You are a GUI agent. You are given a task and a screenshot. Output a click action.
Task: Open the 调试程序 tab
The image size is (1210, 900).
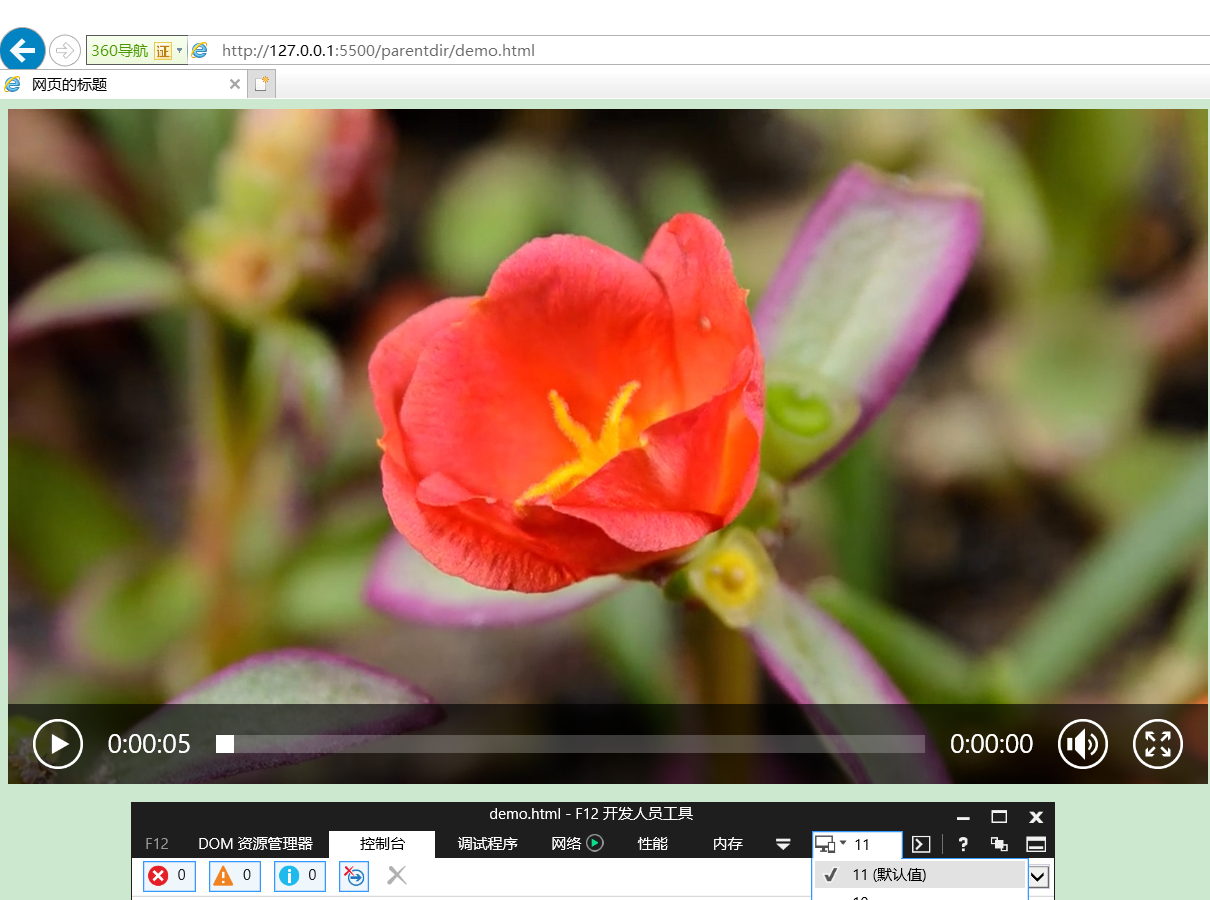point(487,844)
